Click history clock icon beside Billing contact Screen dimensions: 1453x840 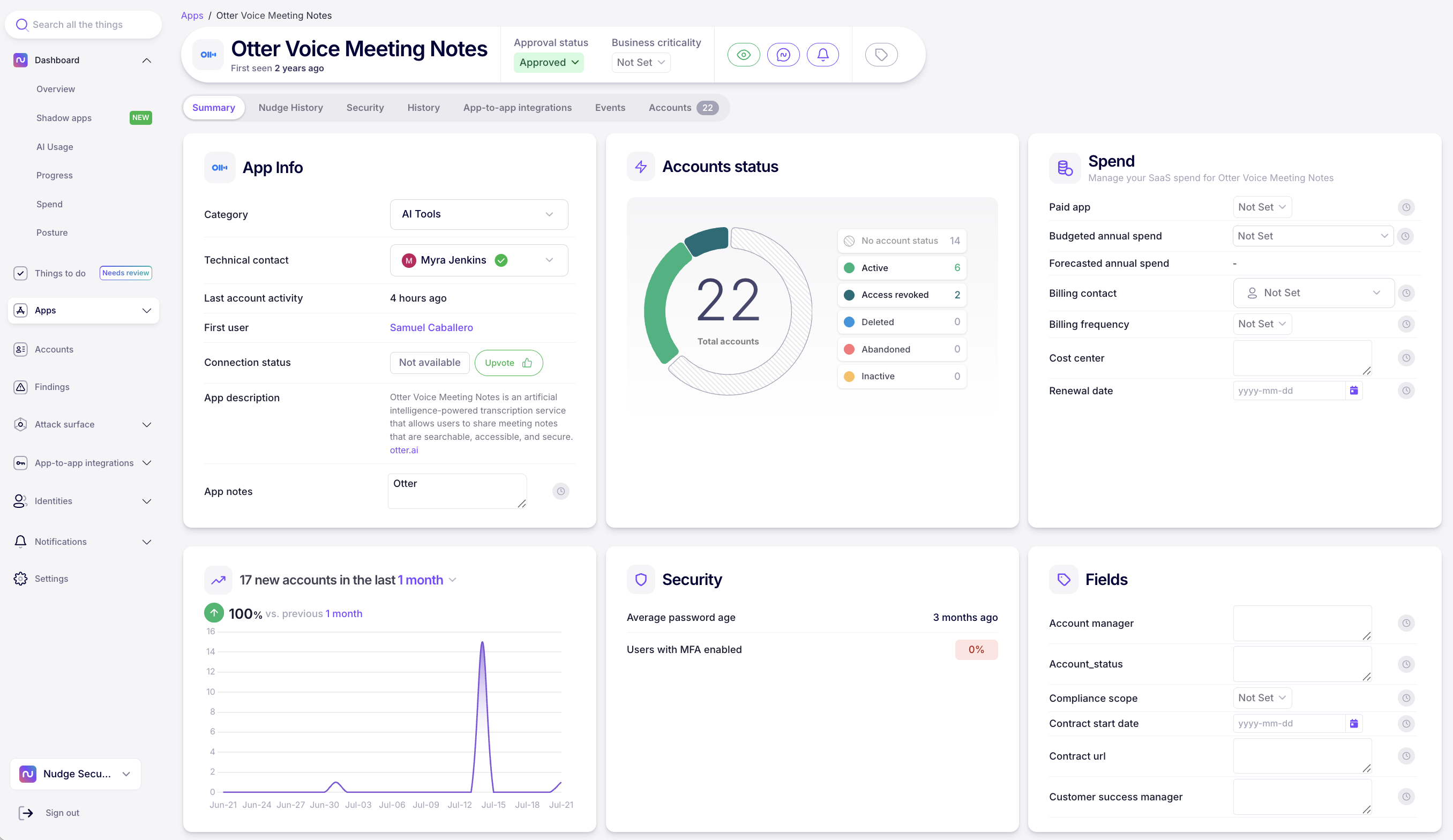pyautogui.click(x=1406, y=293)
